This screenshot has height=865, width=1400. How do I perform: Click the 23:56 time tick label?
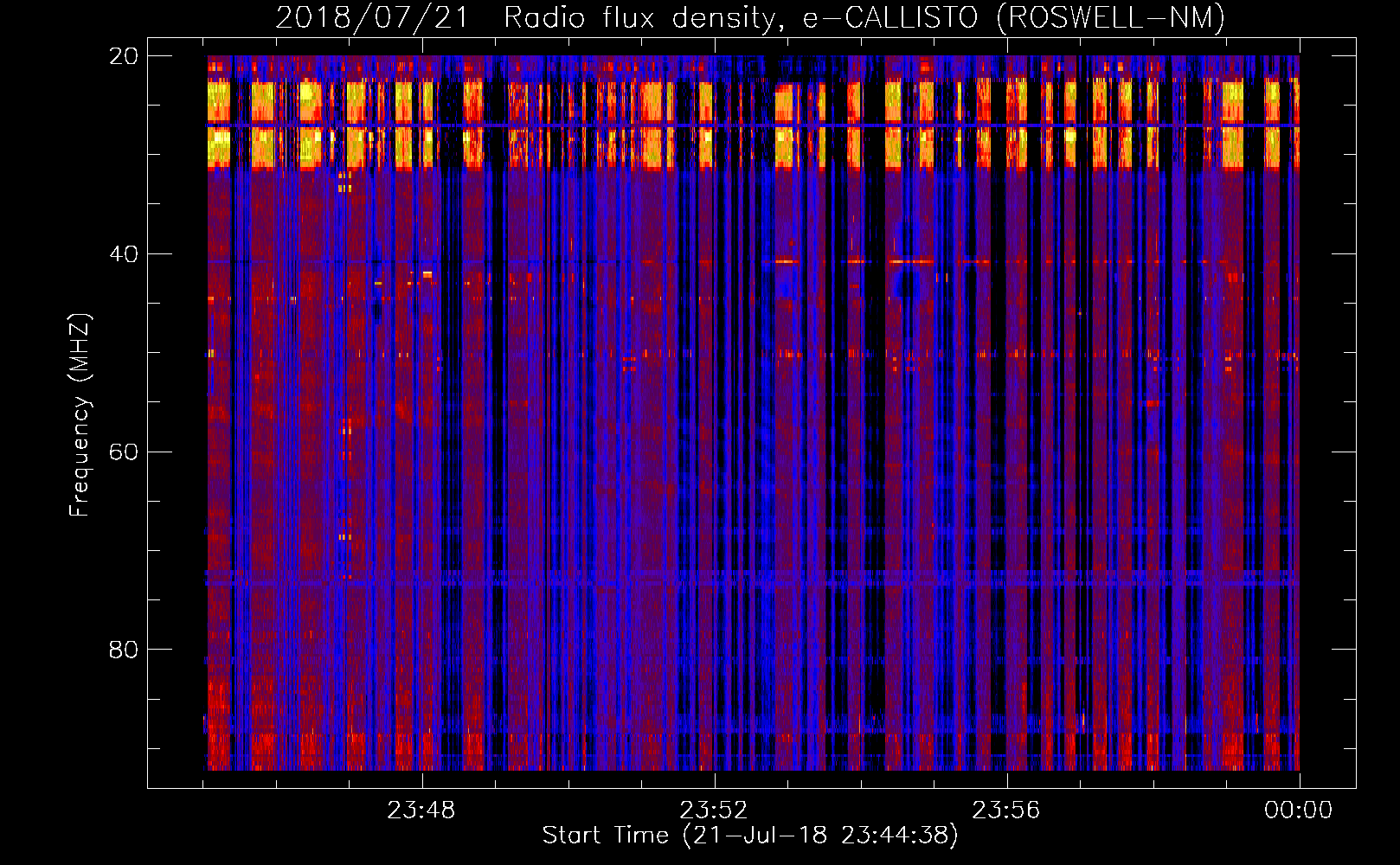point(1005,811)
